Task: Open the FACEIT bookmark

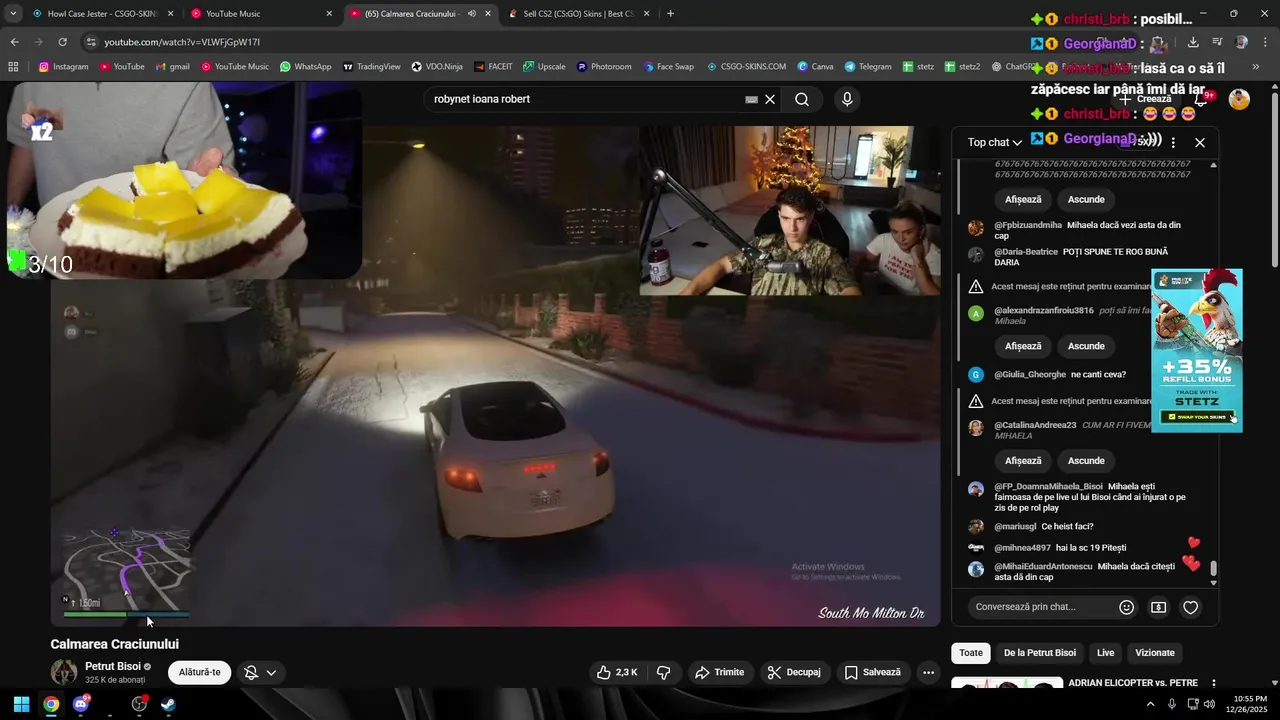Action: click(x=493, y=67)
